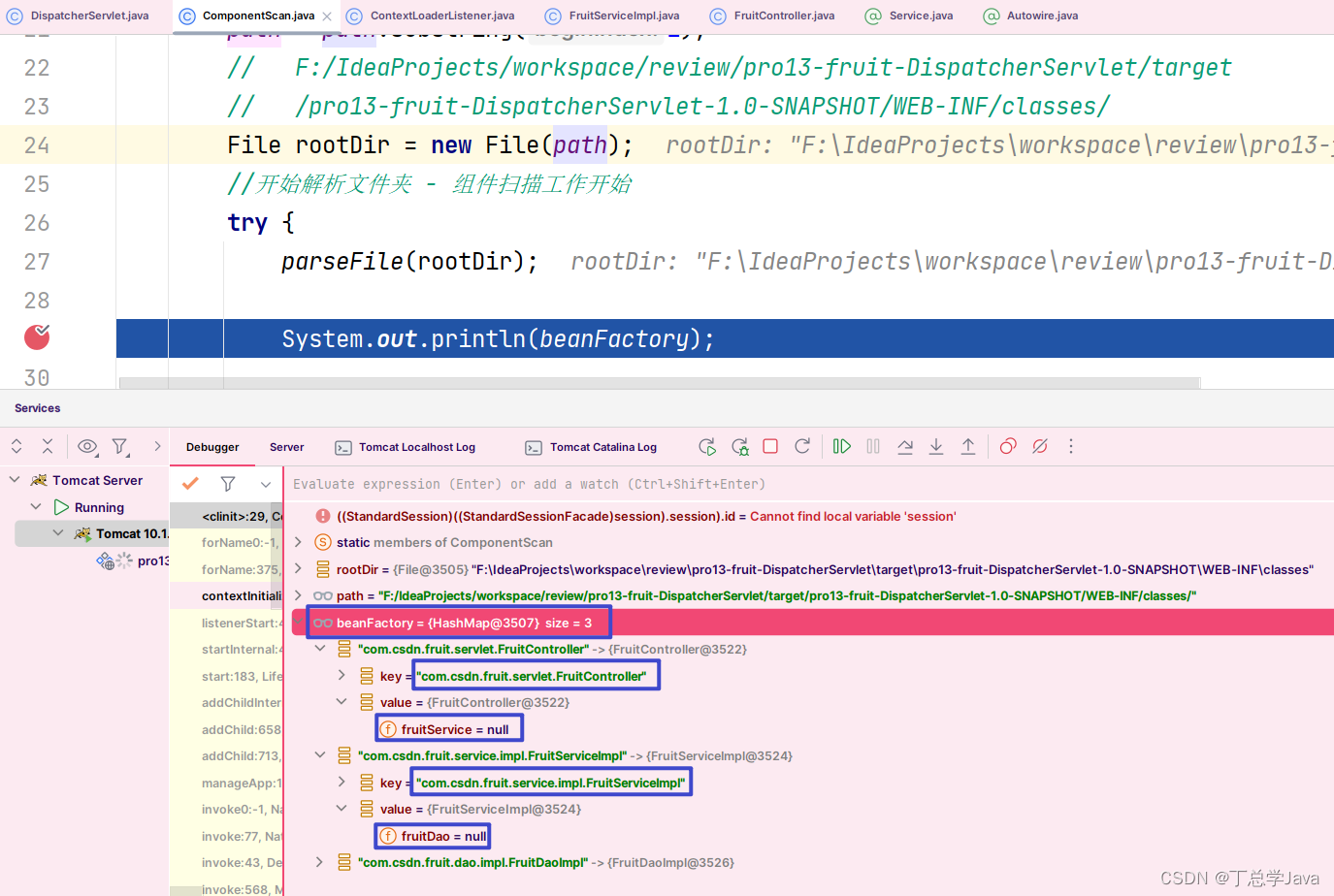1334x896 pixels.
Task: Select the Server tab
Action: tap(287, 447)
